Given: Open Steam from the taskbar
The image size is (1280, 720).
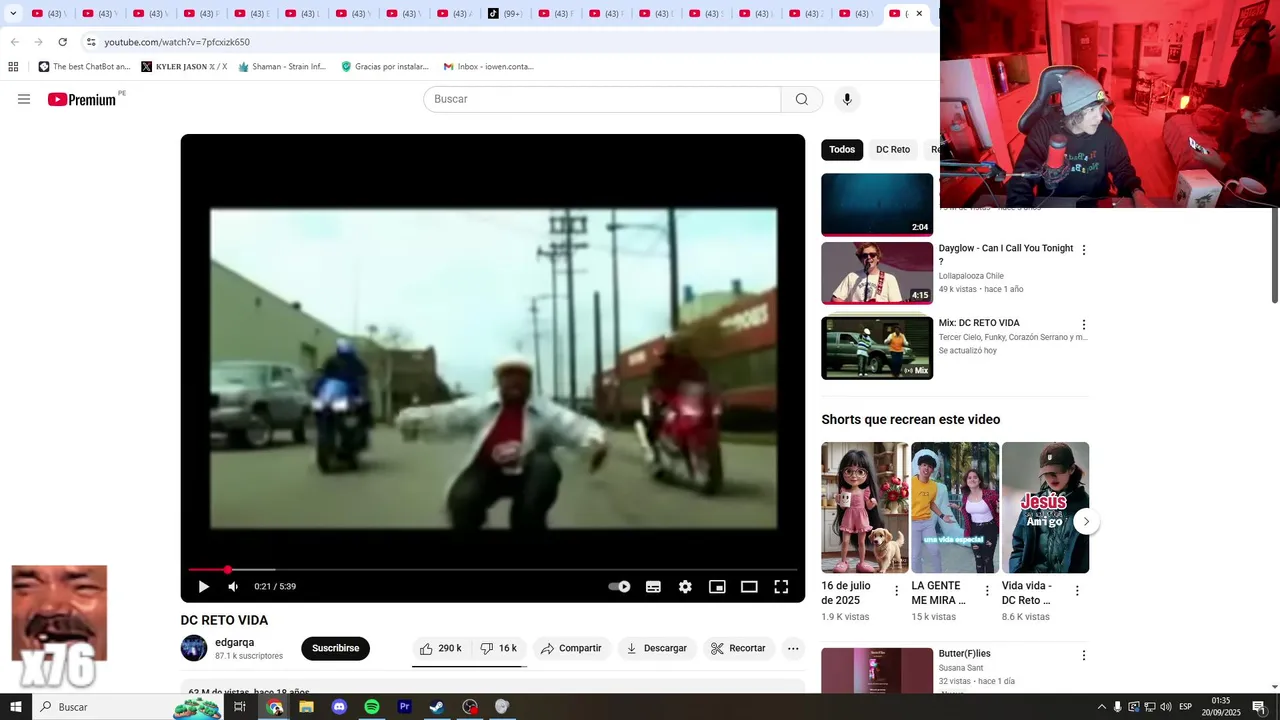Looking at the screenshot, I should [437, 707].
